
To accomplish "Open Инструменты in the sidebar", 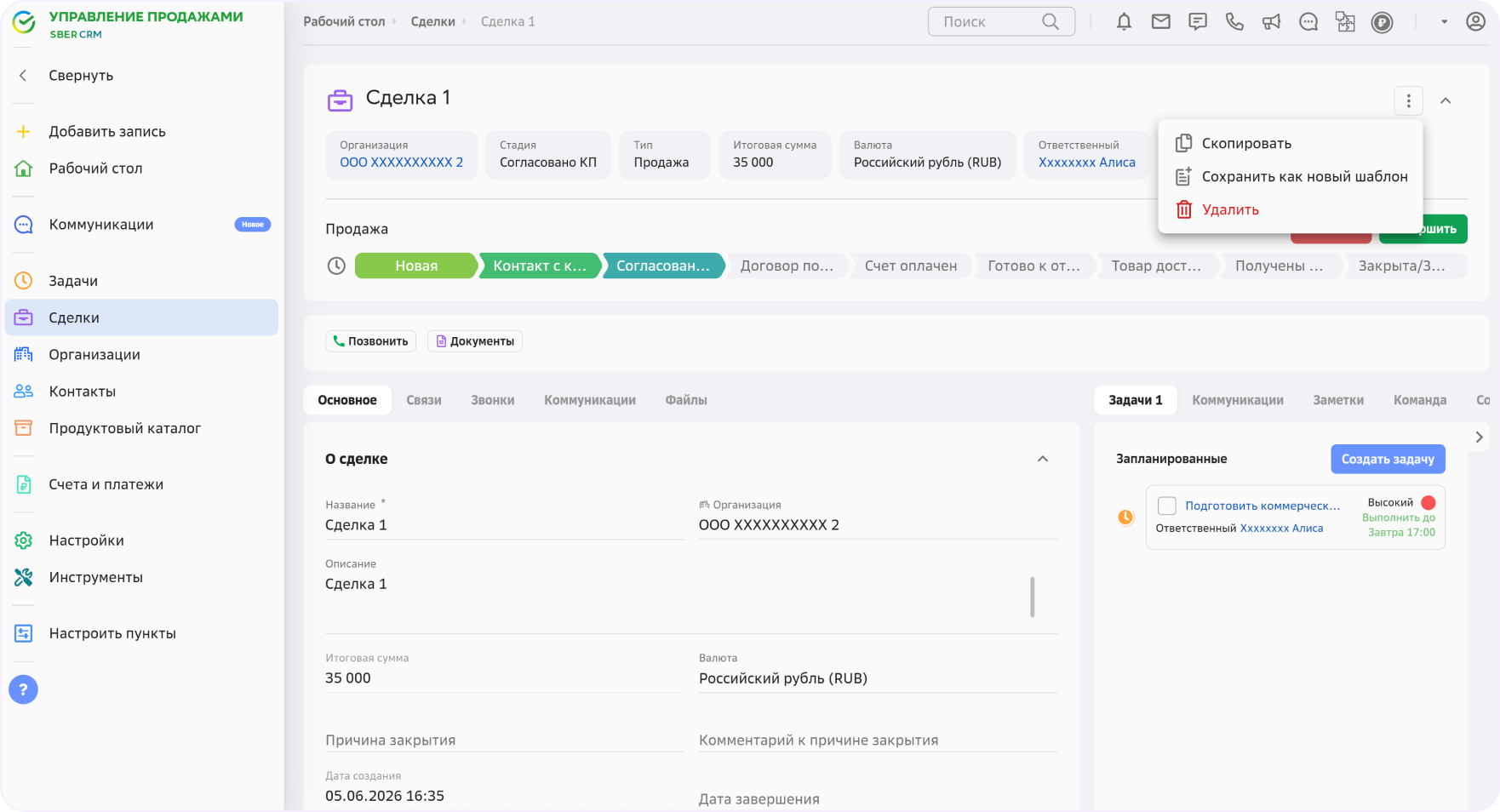I will (141, 577).
